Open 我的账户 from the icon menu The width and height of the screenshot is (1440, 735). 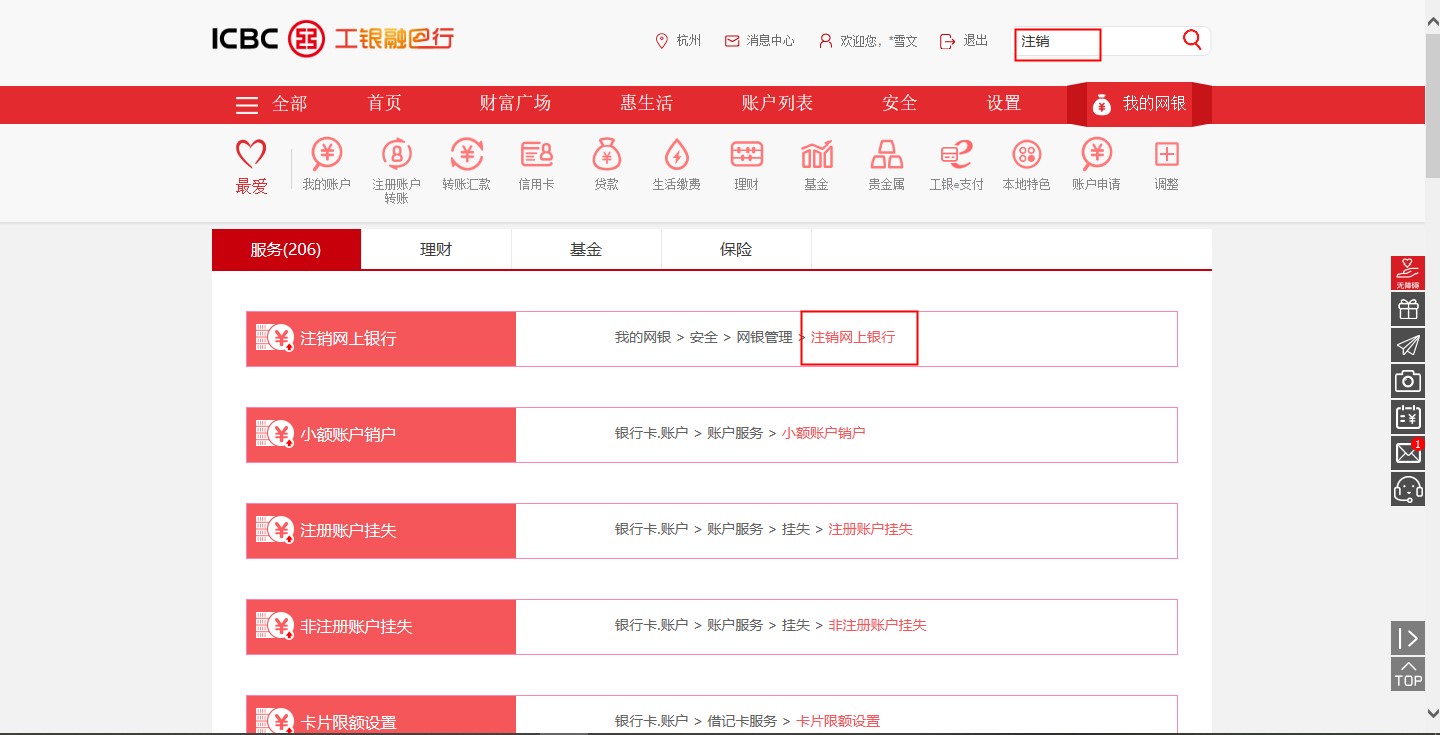point(325,165)
